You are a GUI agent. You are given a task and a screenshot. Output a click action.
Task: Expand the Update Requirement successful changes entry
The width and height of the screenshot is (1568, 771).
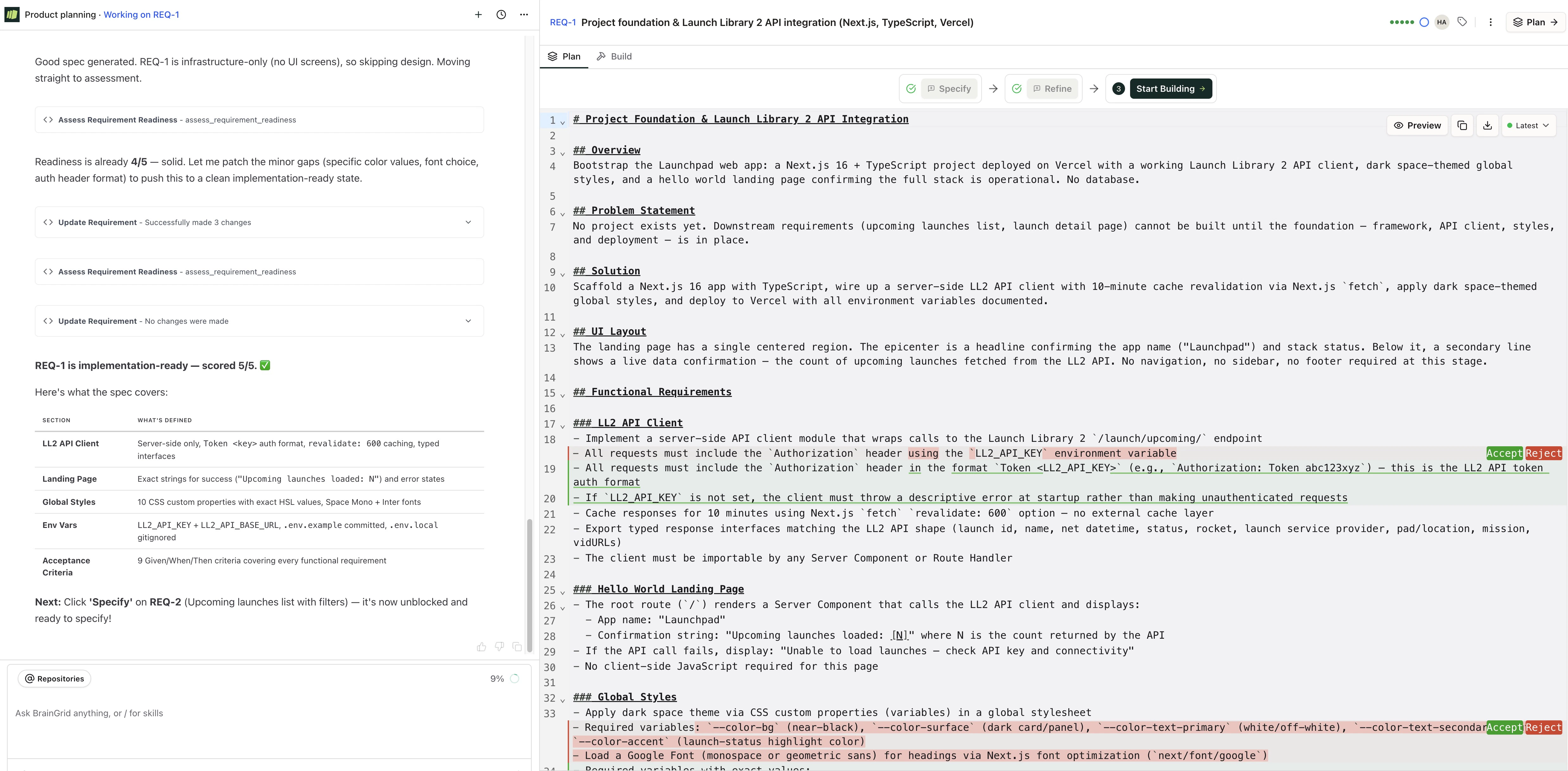click(467, 222)
